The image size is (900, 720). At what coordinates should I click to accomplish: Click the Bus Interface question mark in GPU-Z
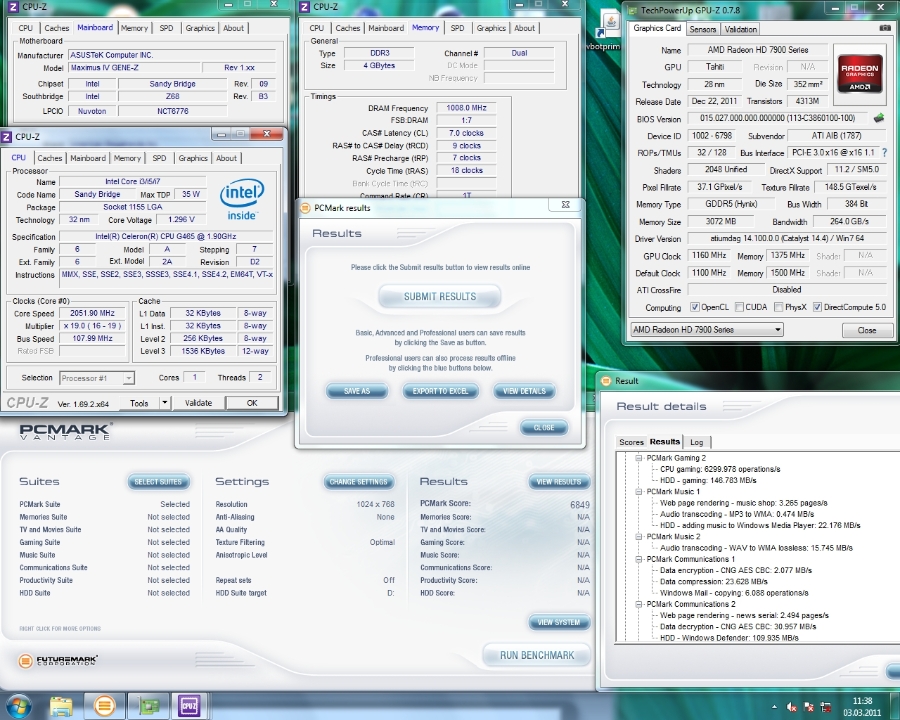coord(885,153)
